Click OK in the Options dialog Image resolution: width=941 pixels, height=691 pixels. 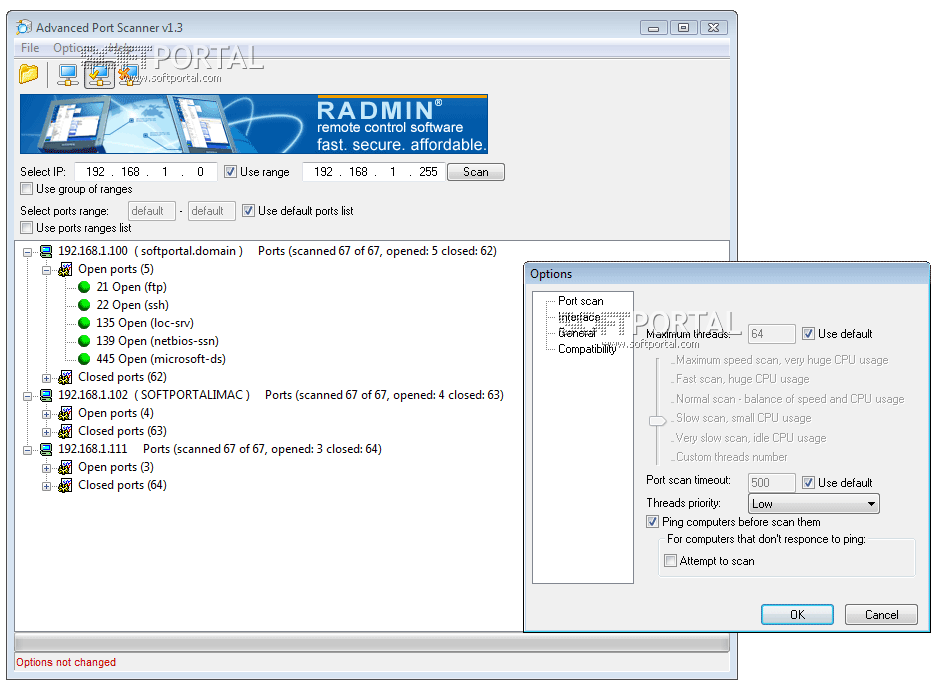point(797,614)
